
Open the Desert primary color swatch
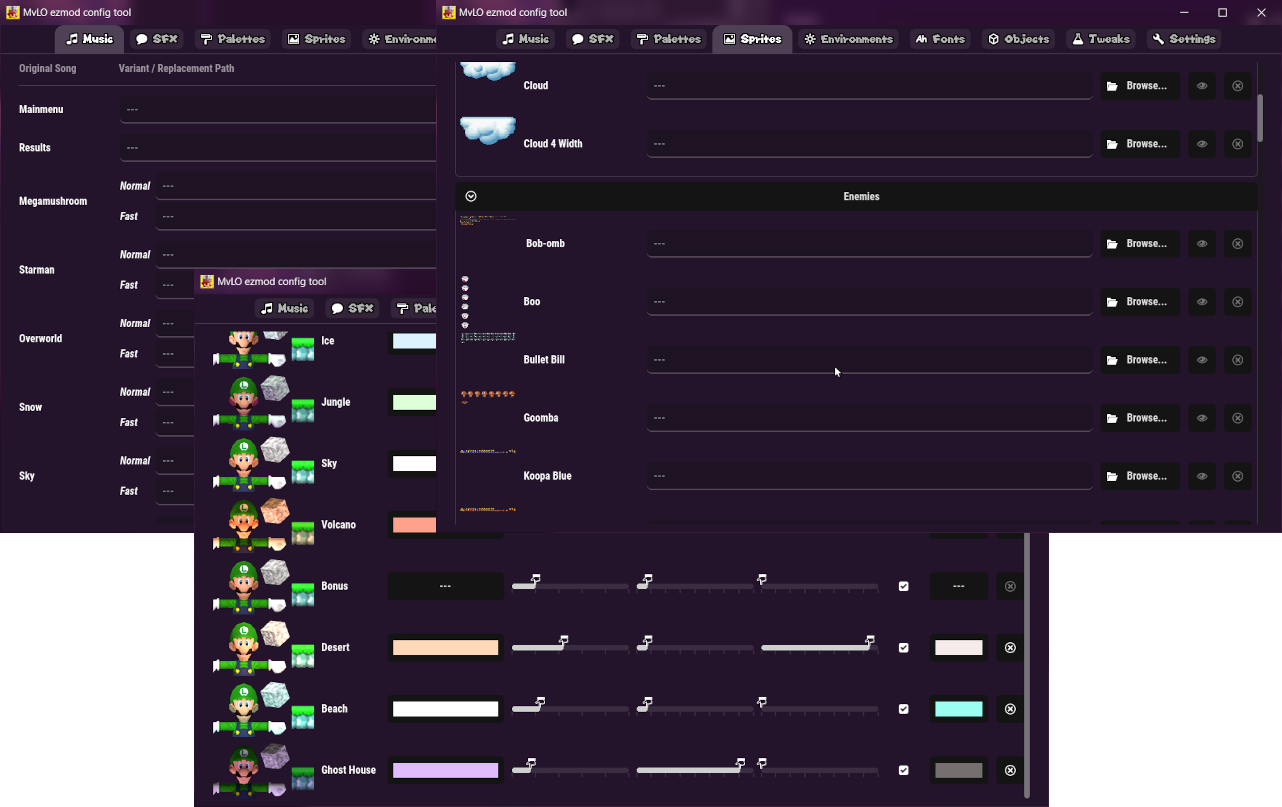pos(445,648)
